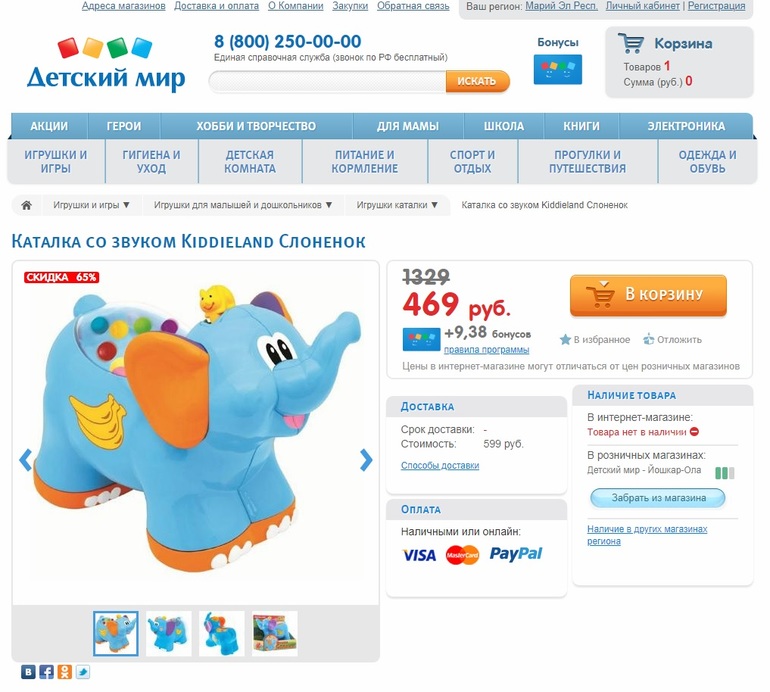
Task: Add product with В корзину button
Action: pos(648,295)
